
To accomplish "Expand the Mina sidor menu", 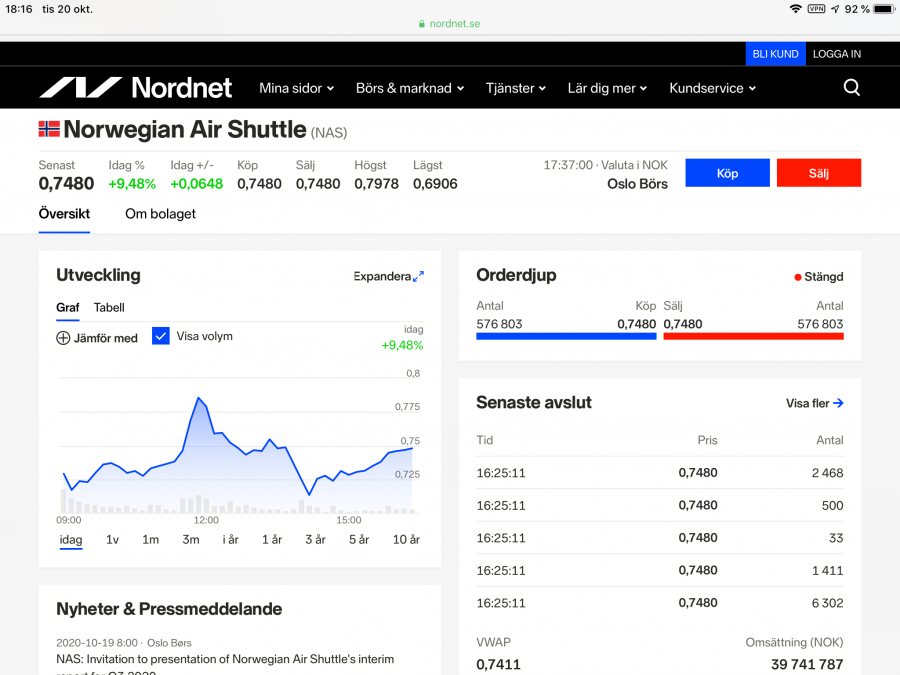I will coord(296,88).
